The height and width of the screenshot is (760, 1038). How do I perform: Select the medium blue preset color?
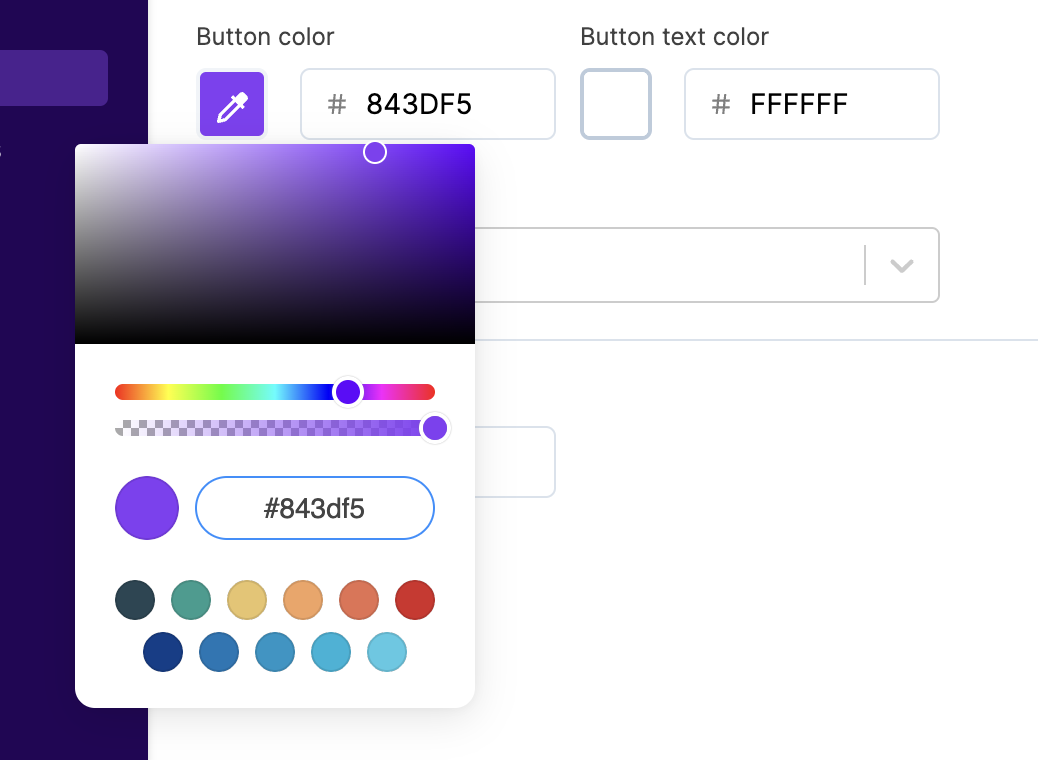(219, 652)
